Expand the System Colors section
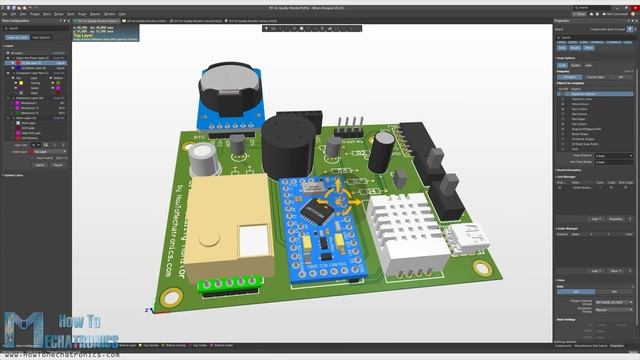Viewport: 640px width, 360px height. [4, 175]
